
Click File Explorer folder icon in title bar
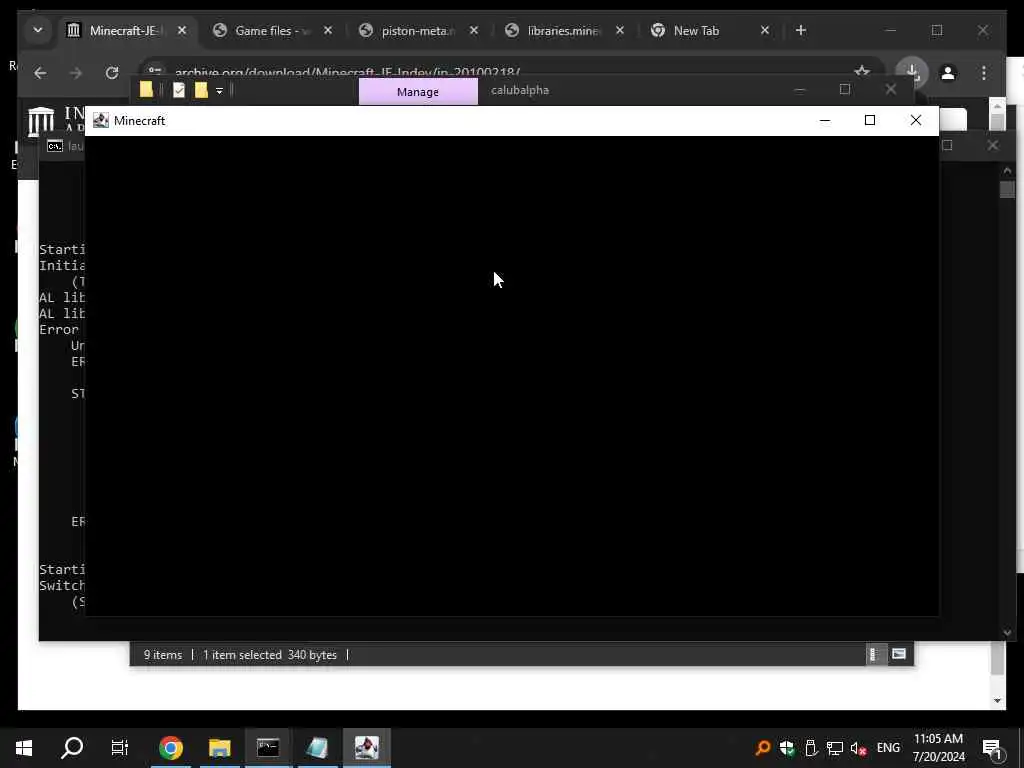146,90
